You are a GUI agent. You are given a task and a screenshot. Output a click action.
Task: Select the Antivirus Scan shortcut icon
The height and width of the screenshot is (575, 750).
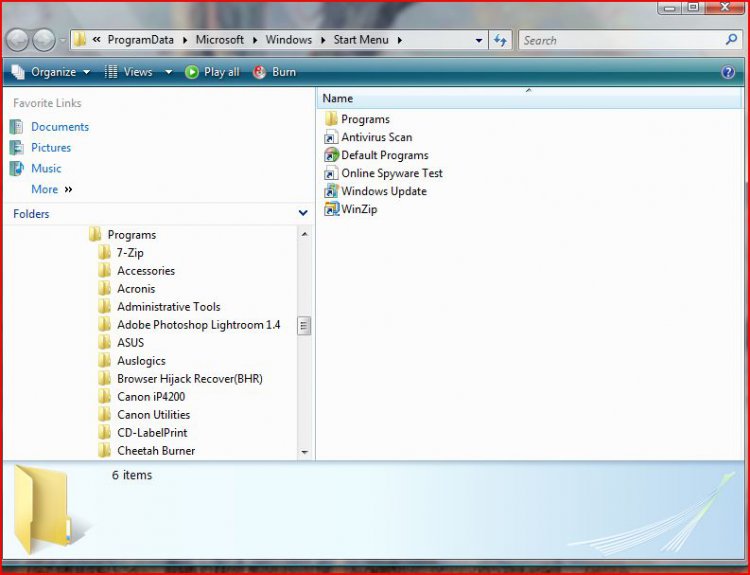[x=331, y=137]
